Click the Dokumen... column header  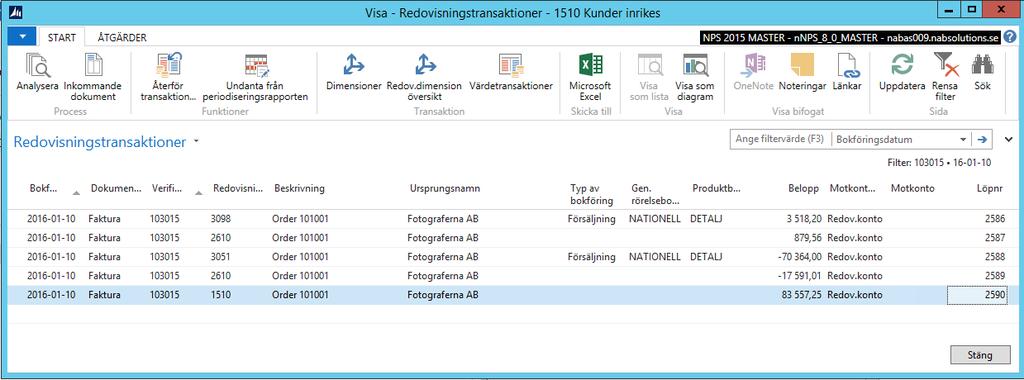coord(116,189)
